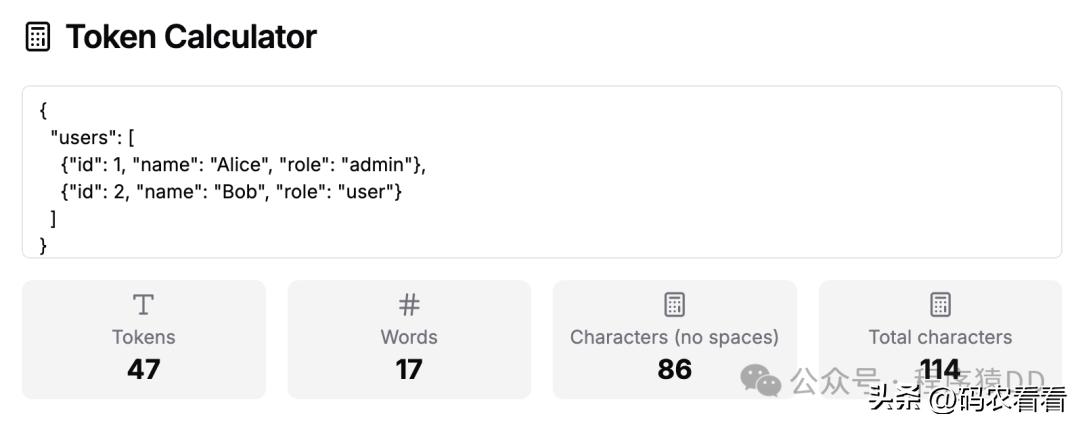The height and width of the screenshot is (425, 1080).
Task: Click the hash icon above Words
Action: 409,304
